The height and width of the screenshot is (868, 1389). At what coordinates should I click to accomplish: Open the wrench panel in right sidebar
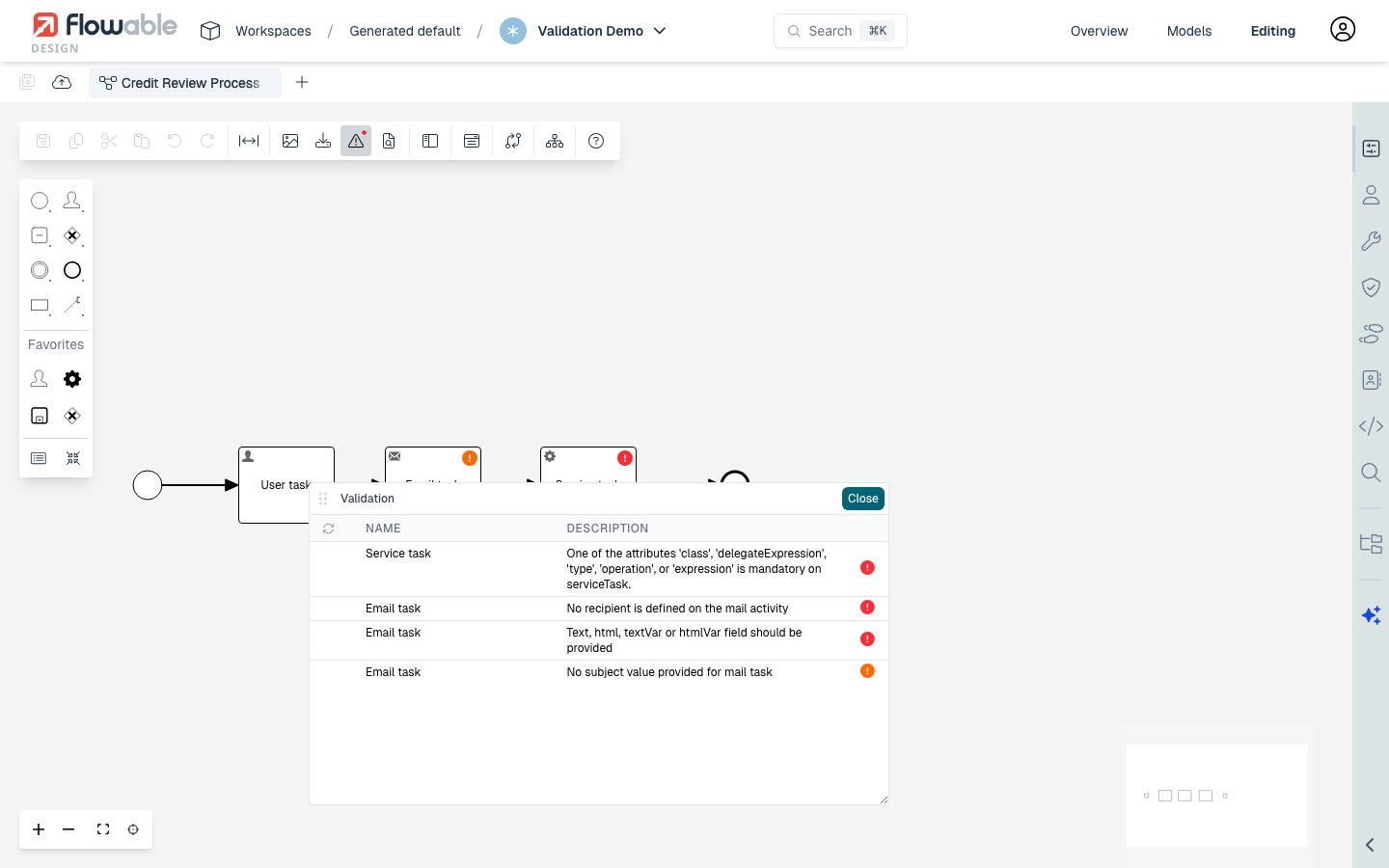click(1371, 241)
